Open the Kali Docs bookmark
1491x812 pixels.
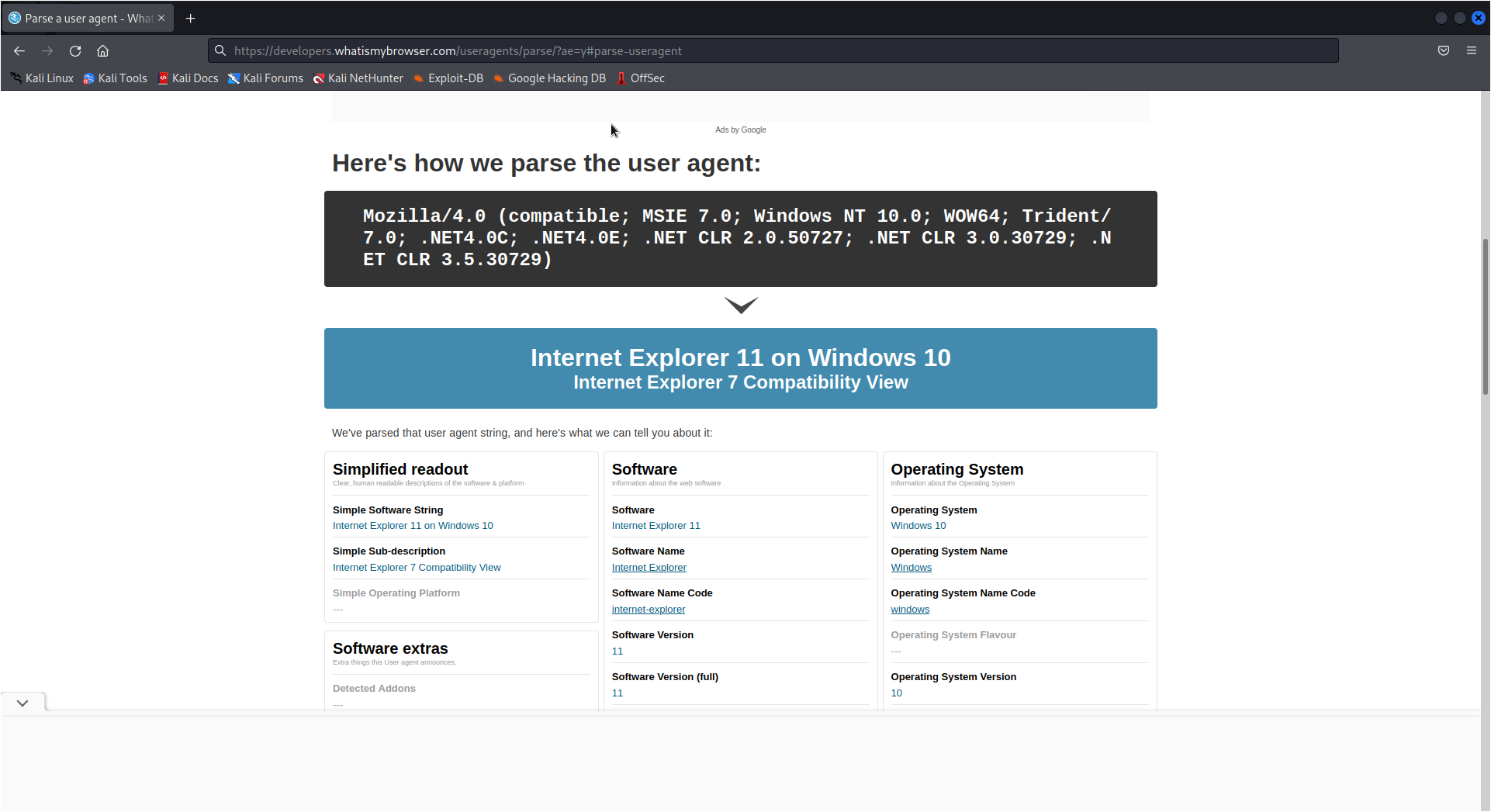pos(188,78)
